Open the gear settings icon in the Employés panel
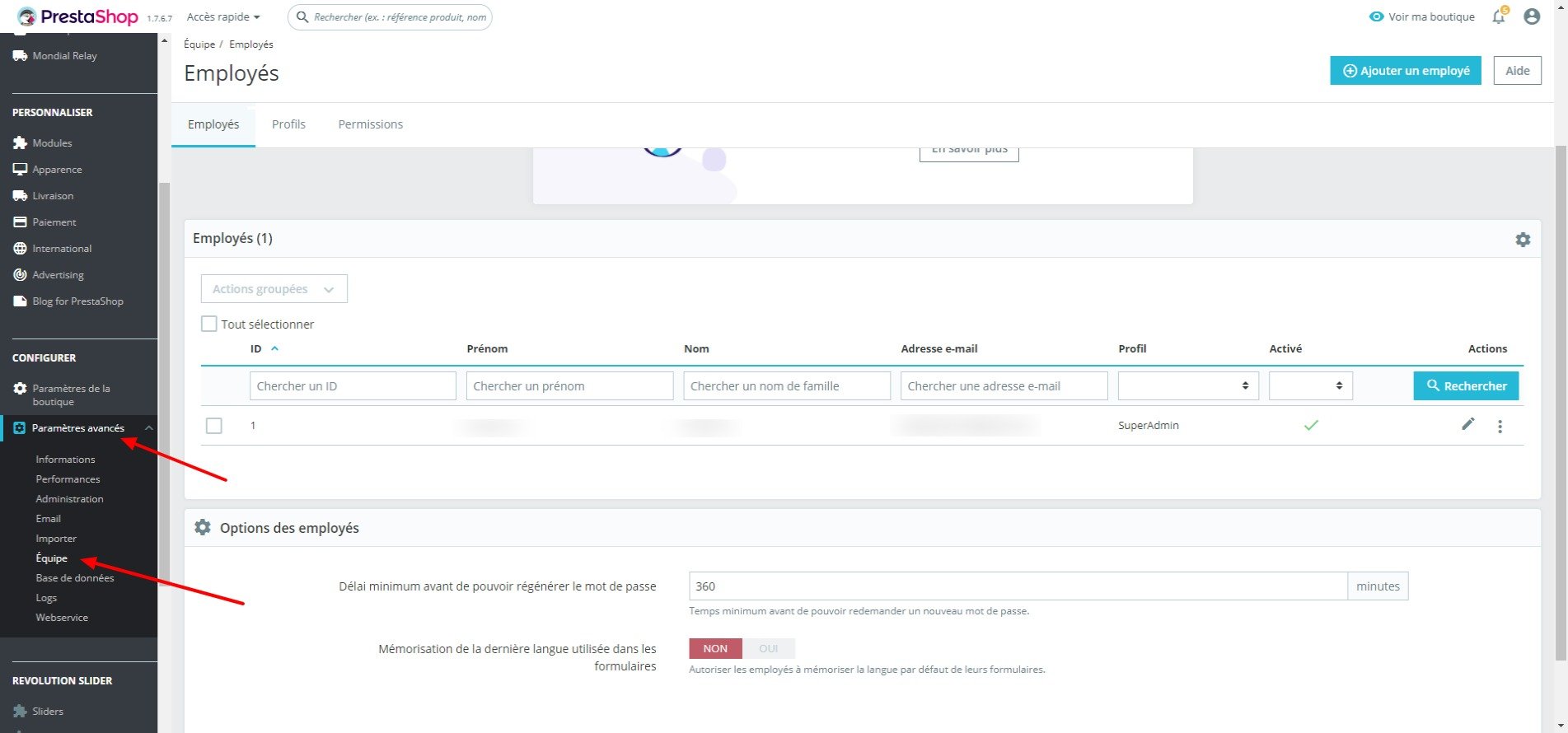Image resolution: width=1568 pixels, height=733 pixels. tap(1523, 240)
